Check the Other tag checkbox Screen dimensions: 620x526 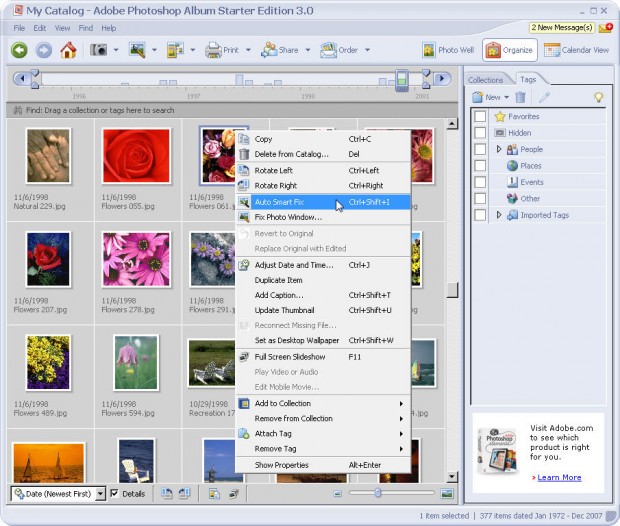click(x=480, y=198)
